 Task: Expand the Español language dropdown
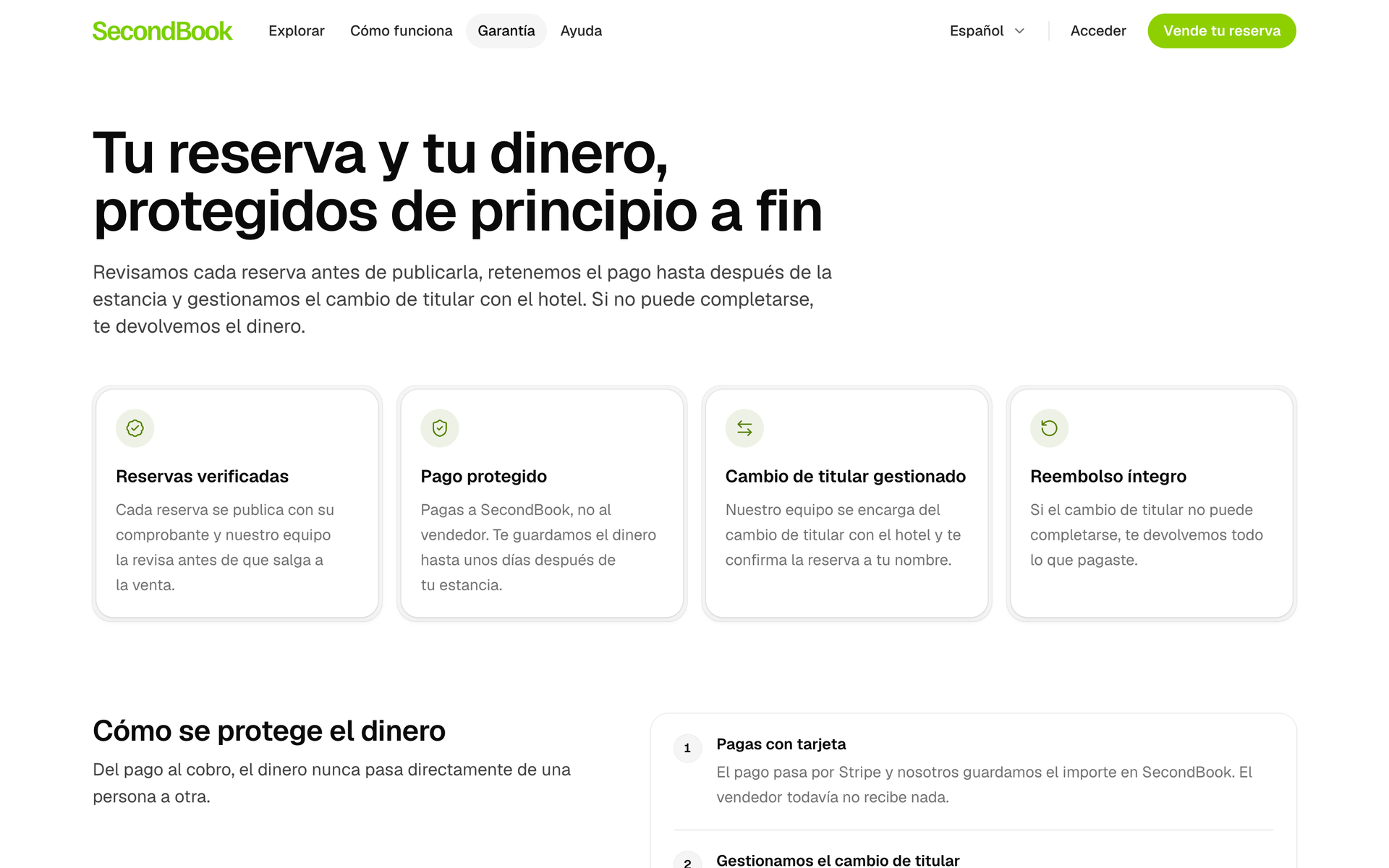987,31
